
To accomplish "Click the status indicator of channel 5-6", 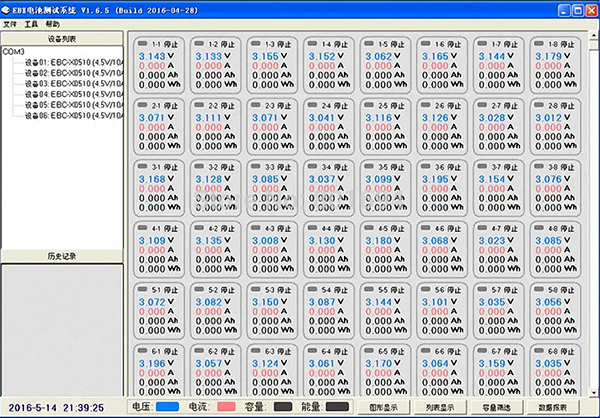I will pyautogui.click(x=427, y=287).
